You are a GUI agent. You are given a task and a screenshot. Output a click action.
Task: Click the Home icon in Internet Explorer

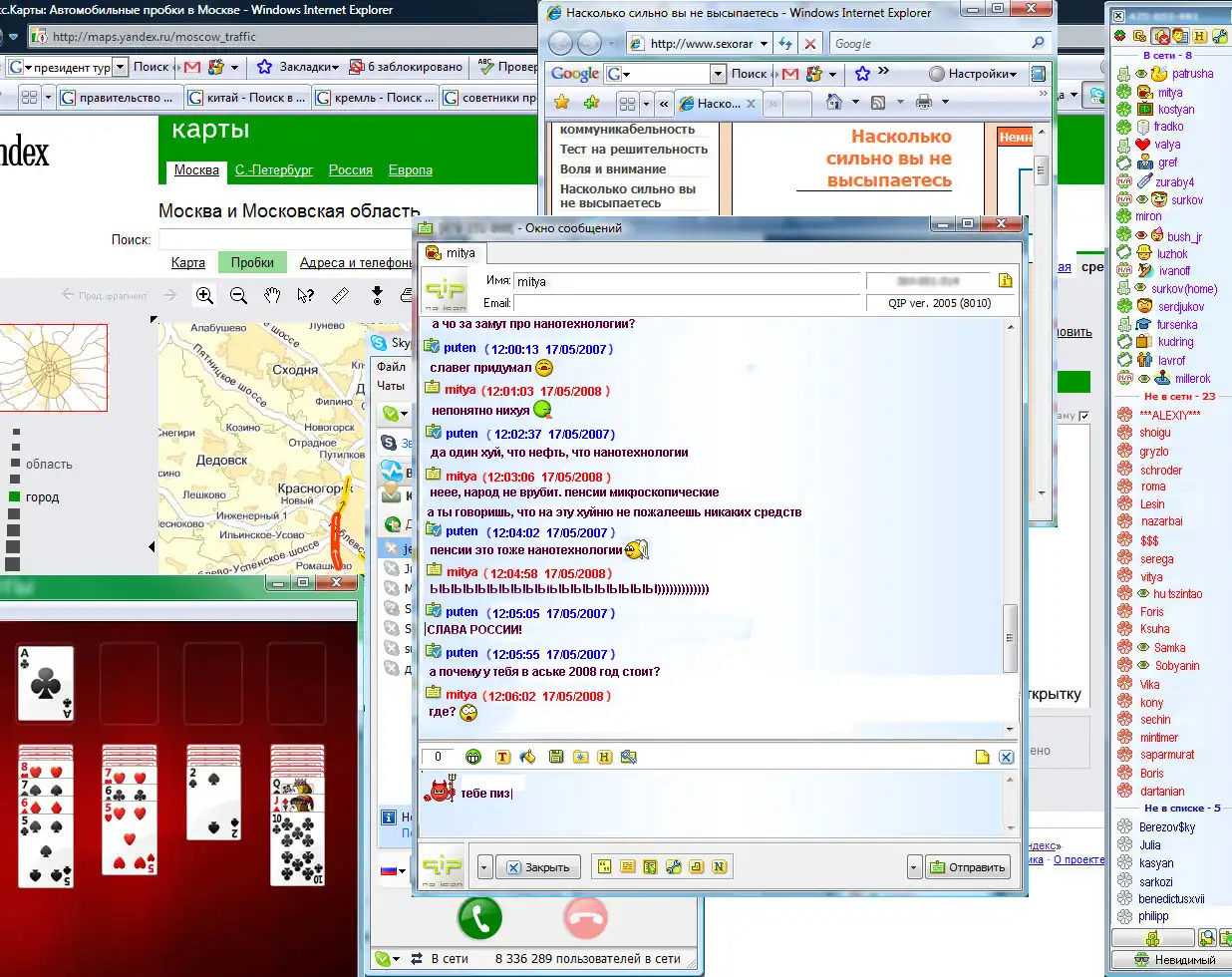click(x=833, y=103)
